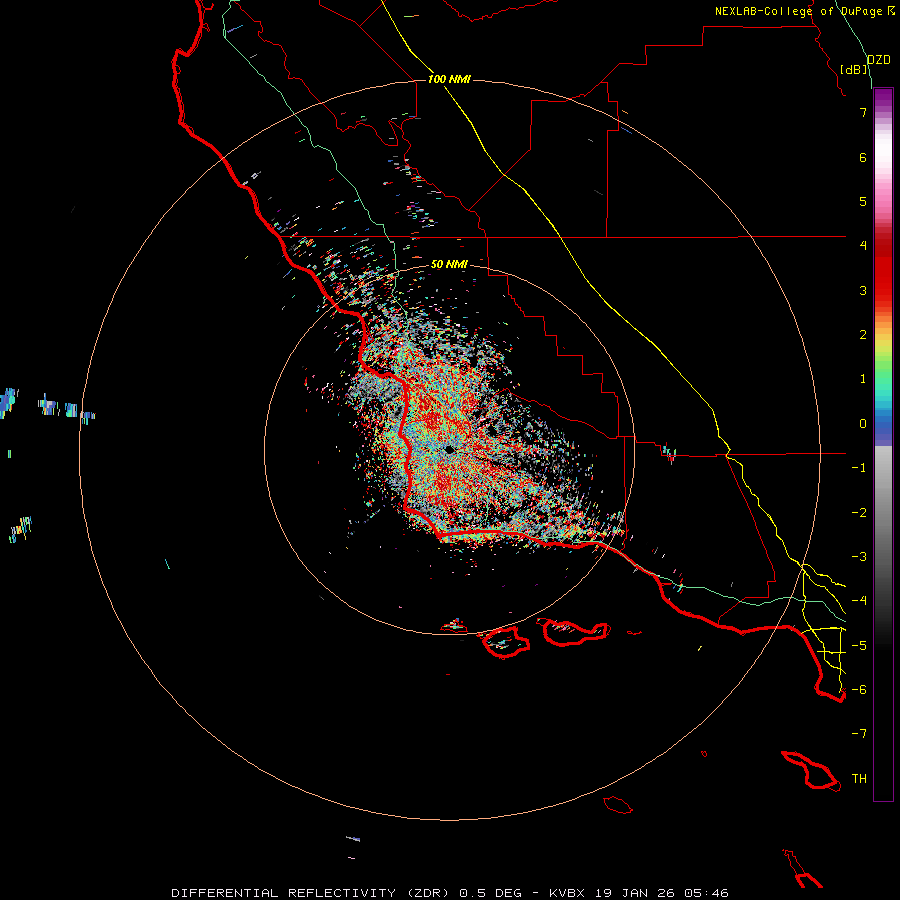The height and width of the screenshot is (900, 900).
Task: Pick the red segment of the color bar
Action: click(883, 270)
